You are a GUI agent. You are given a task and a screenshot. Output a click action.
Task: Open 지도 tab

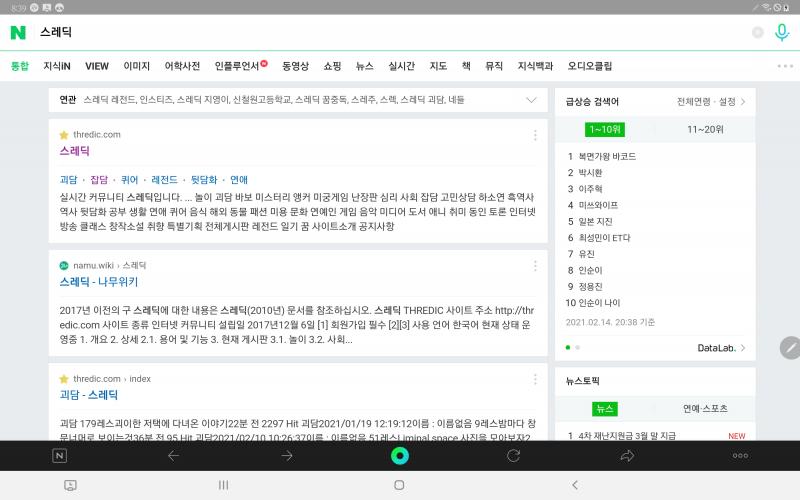click(438, 66)
